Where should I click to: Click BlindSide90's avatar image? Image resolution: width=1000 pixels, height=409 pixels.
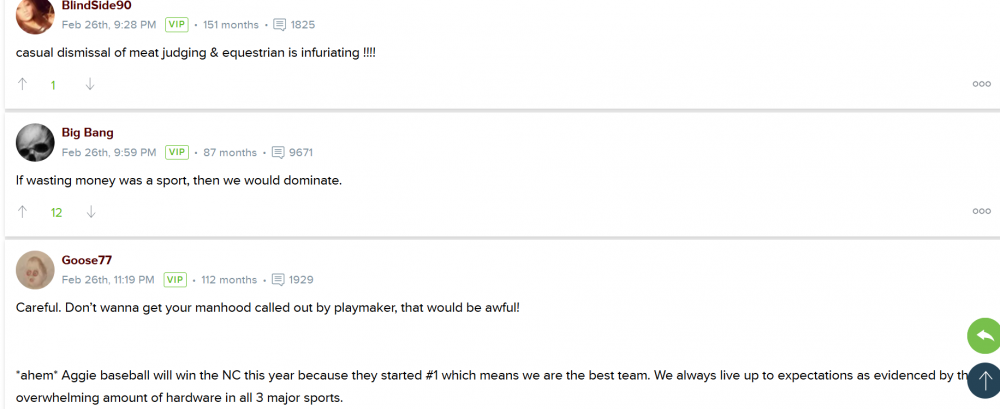click(x=35, y=14)
